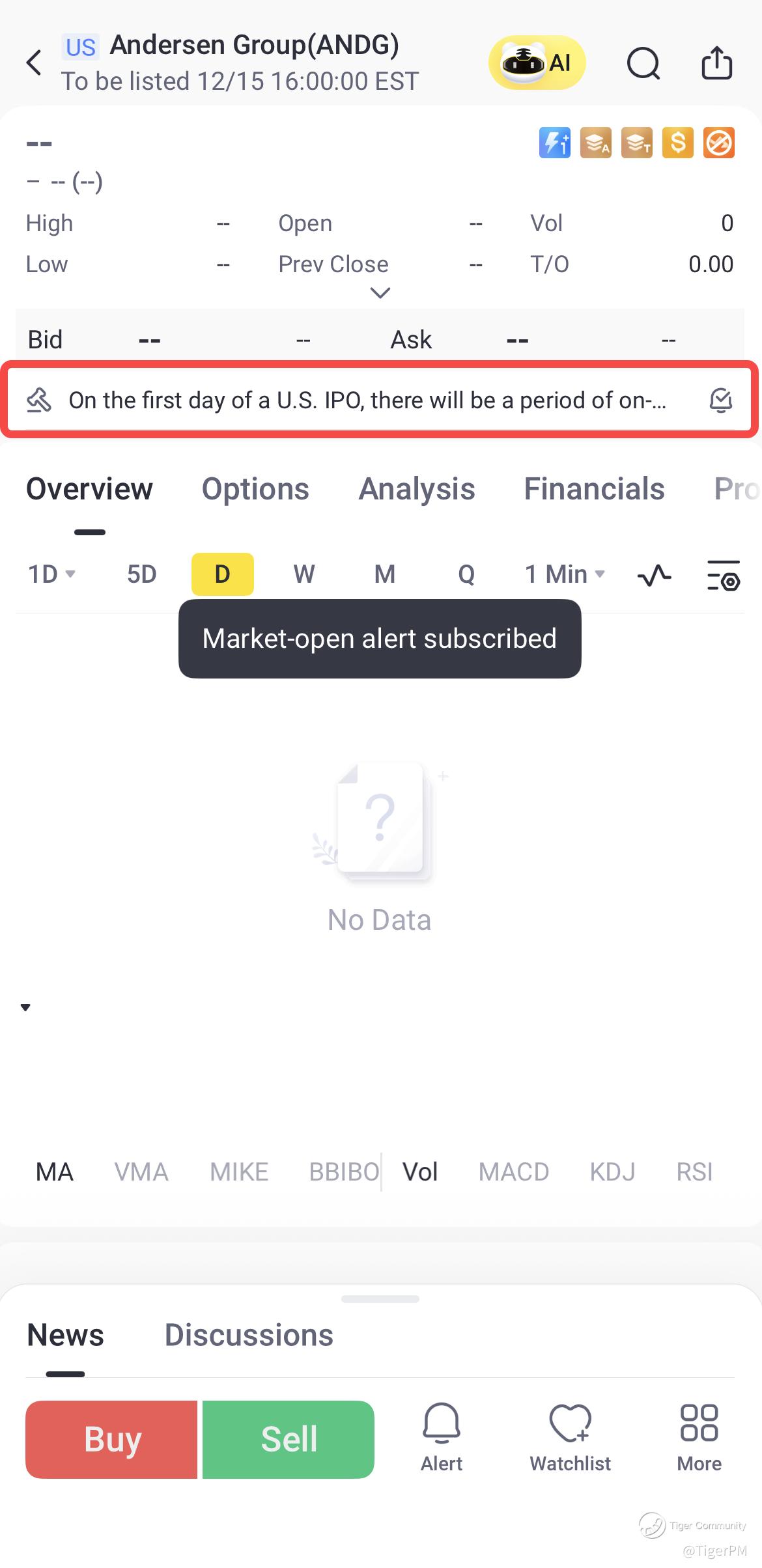
Task: Tap the share icon
Action: [716, 63]
